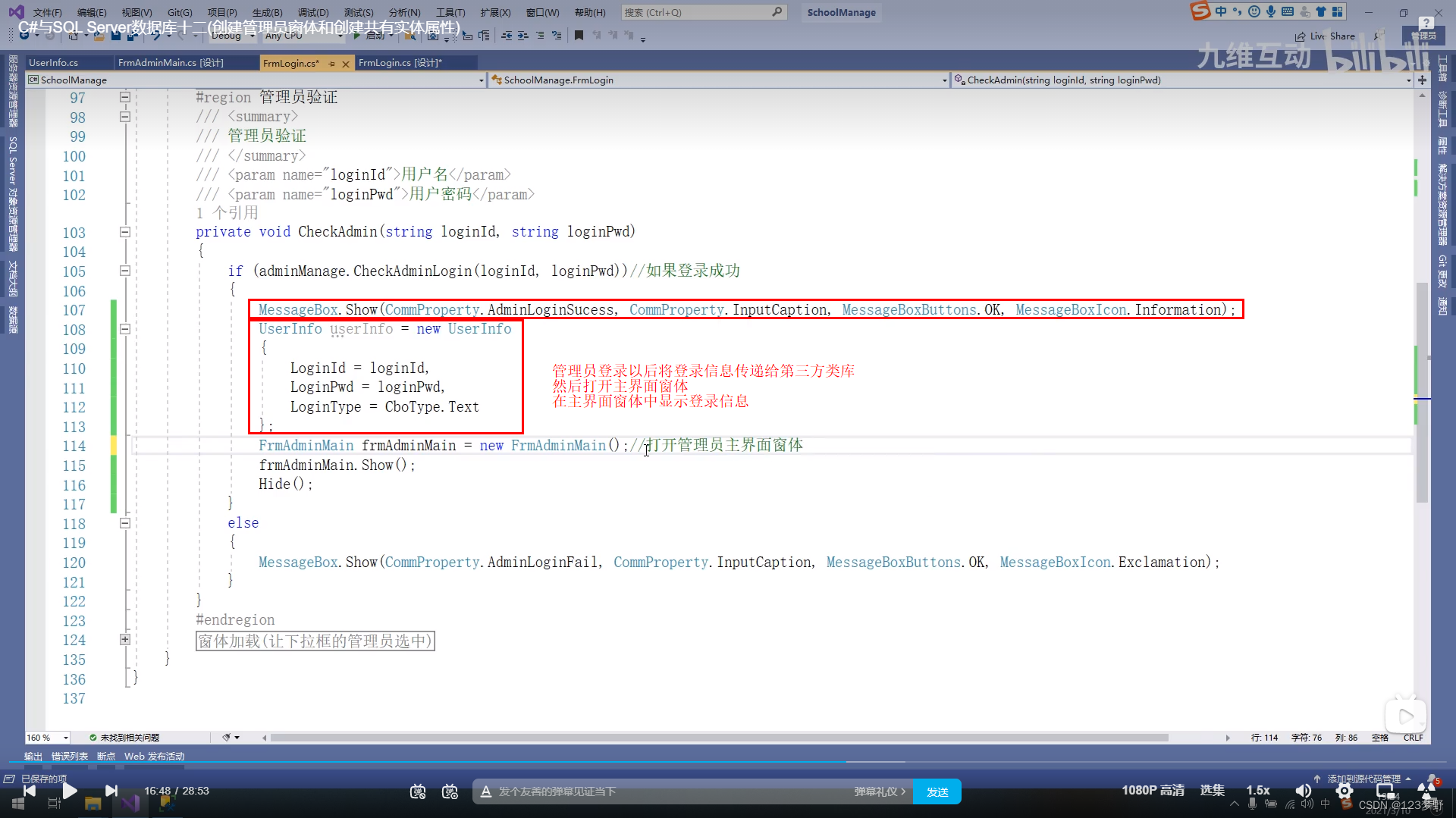Pin the FrmLogin.cs* tab
Screen dimensions: 1456x818
[x=331, y=64]
